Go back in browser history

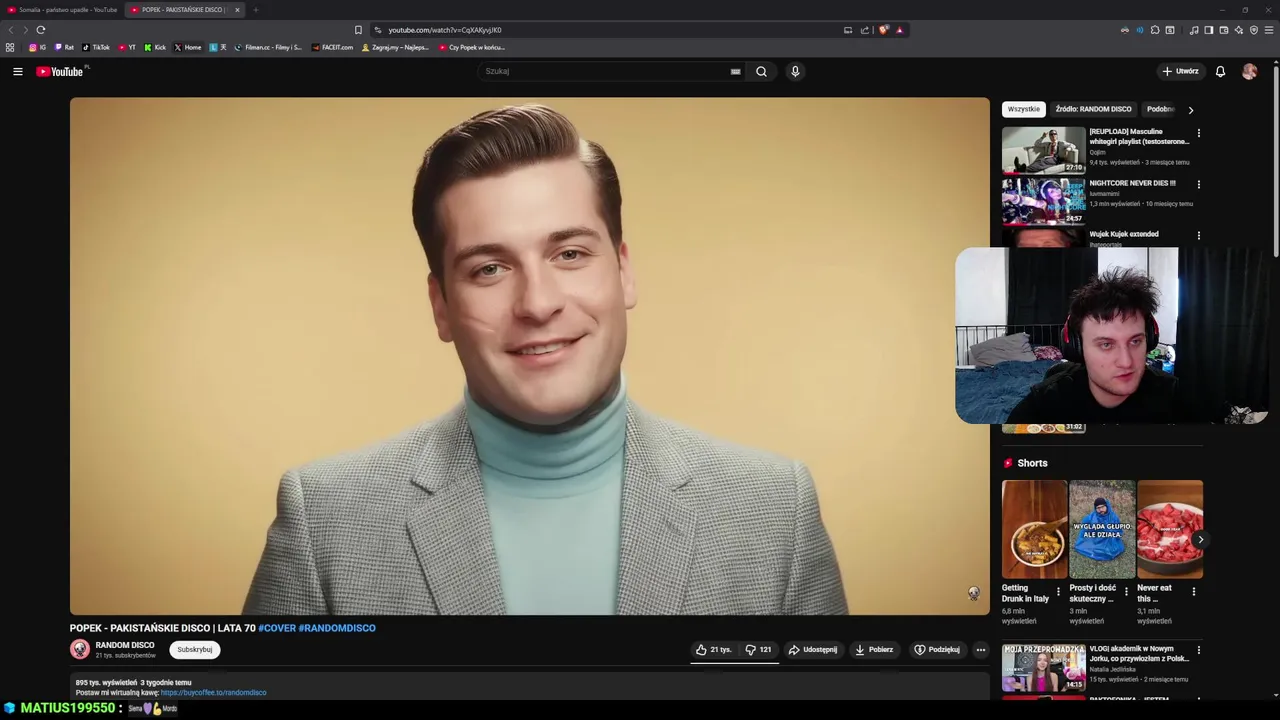tap(11, 30)
